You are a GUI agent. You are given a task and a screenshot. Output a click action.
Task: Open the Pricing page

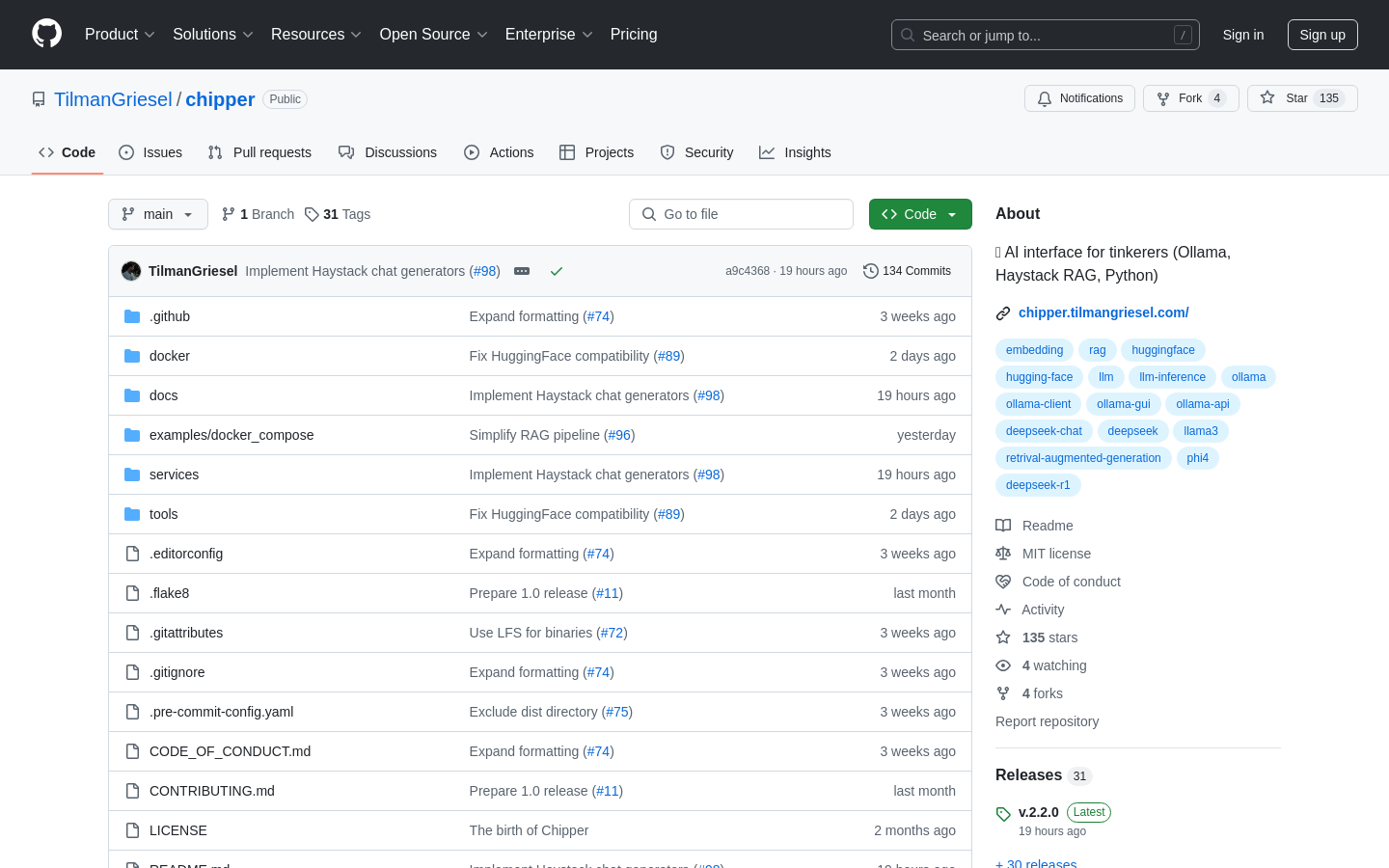[x=634, y=34]
